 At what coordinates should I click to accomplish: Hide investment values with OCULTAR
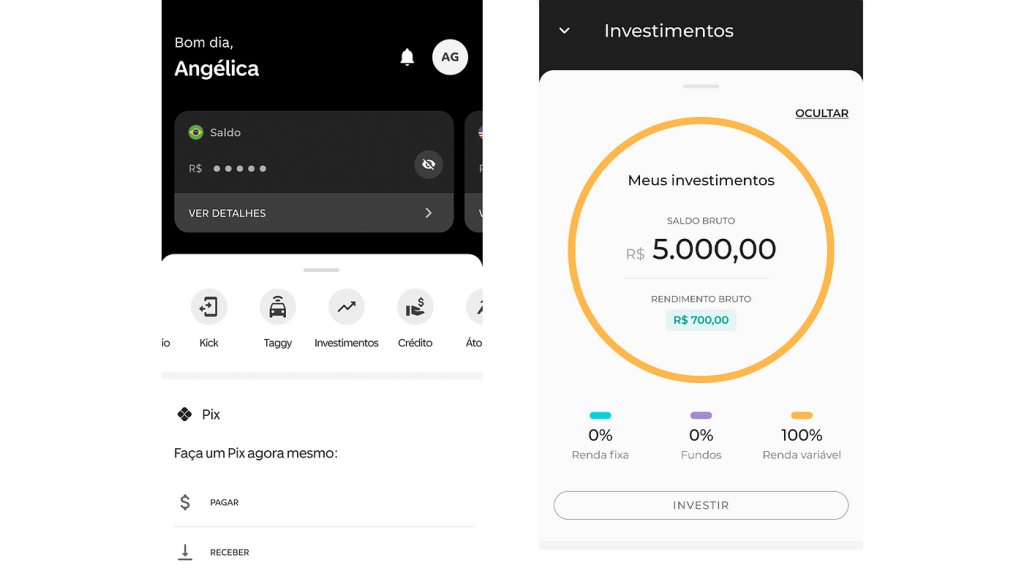[x=822, y=113]
